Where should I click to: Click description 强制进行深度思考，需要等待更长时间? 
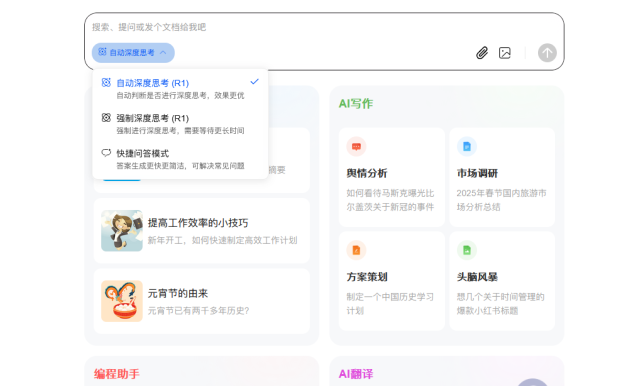(180, 131)
